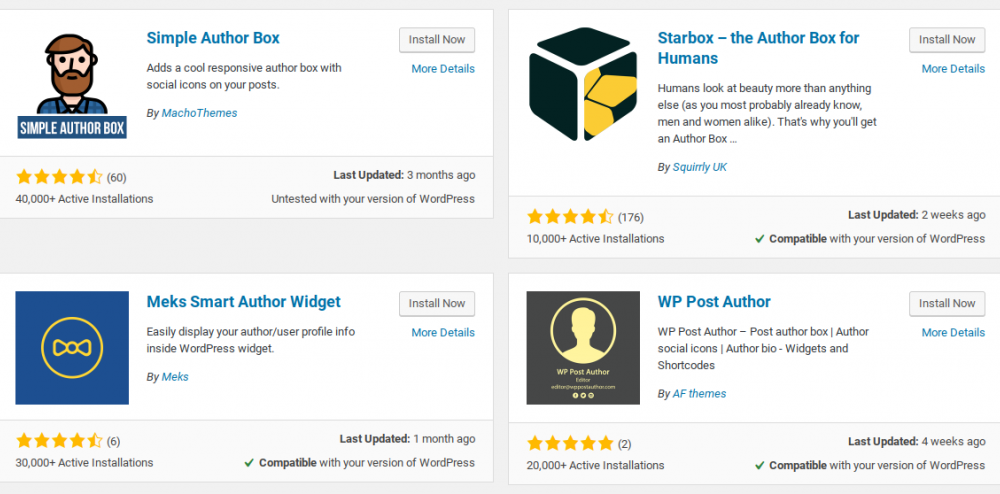Show More Details for Meks Smart Author Widget

pos(443,332)
